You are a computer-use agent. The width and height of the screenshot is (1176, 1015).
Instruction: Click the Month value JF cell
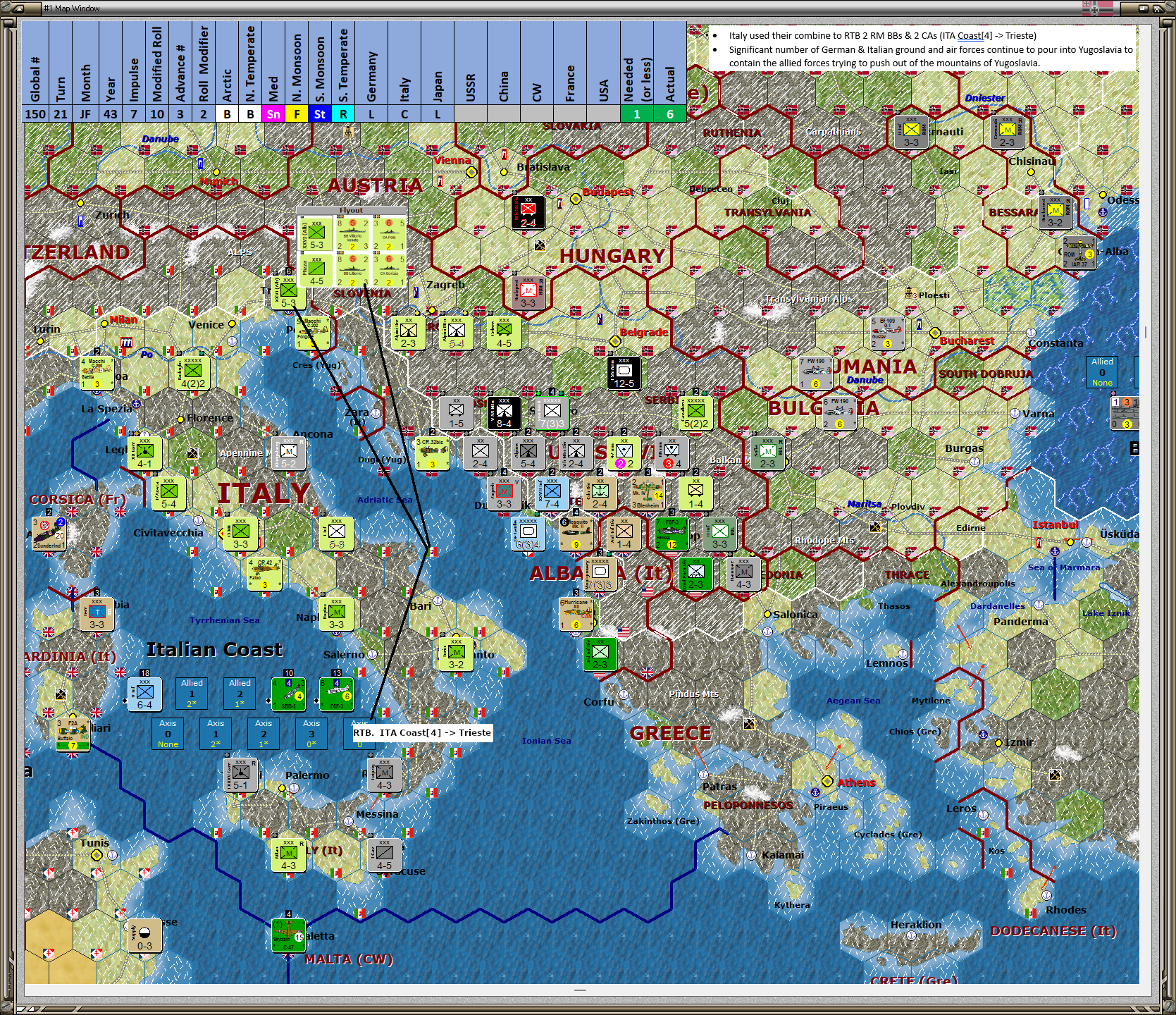pos(85,114)
